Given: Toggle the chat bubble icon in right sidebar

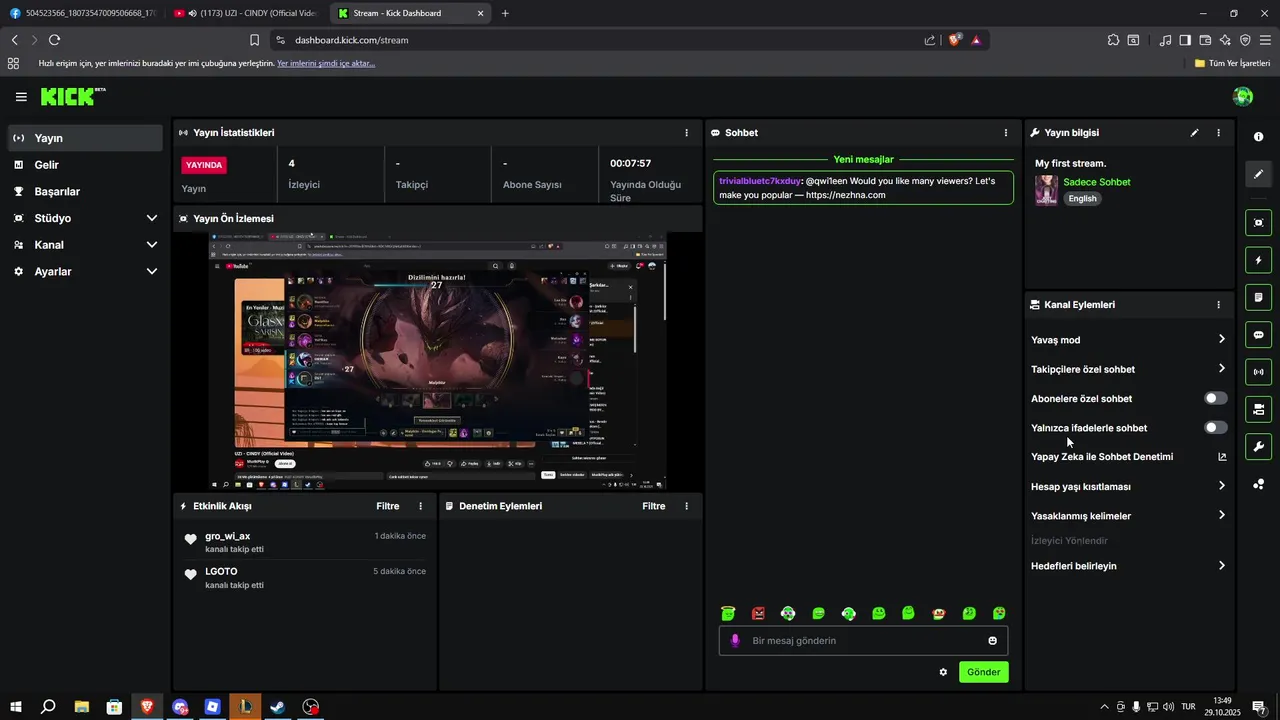Looking at the screenshot, I should click(1258, 334).
